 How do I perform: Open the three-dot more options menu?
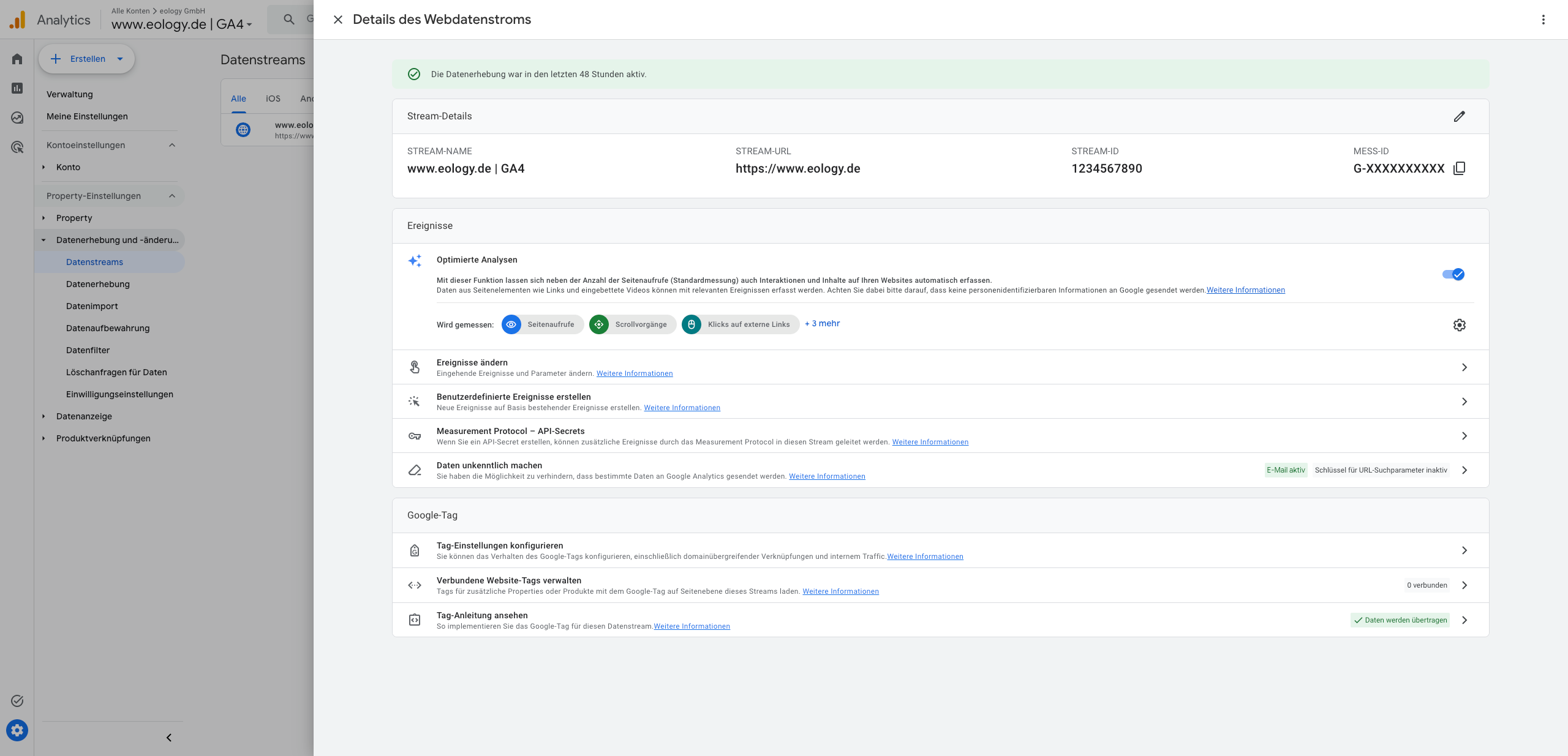click(x=1543, y=20)
